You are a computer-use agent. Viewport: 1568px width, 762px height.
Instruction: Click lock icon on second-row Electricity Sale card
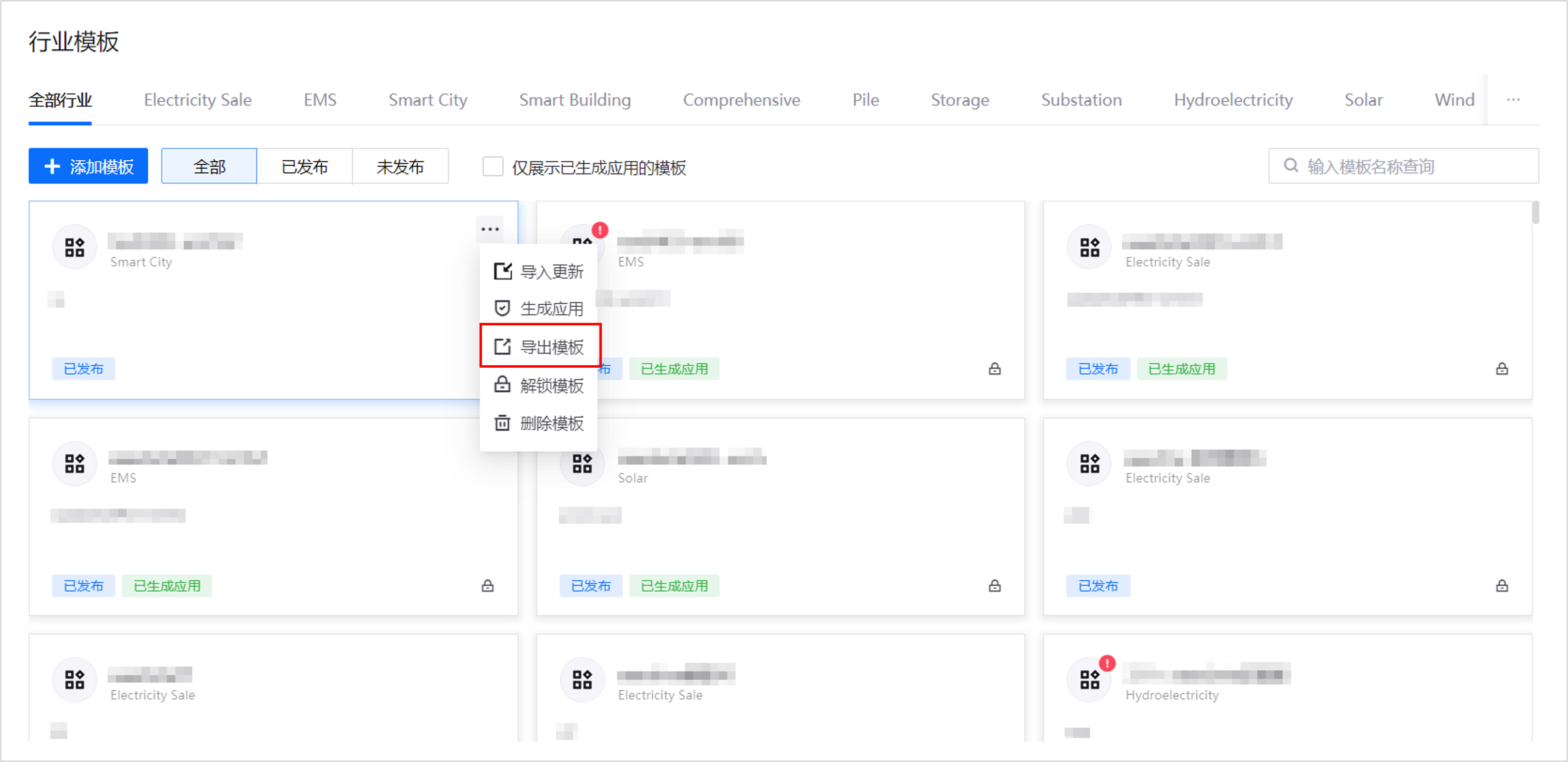click(1502, 586)
